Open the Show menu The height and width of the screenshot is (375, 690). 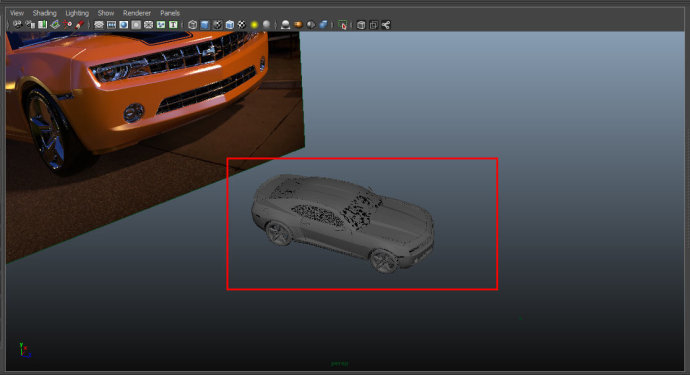point(106,13)
